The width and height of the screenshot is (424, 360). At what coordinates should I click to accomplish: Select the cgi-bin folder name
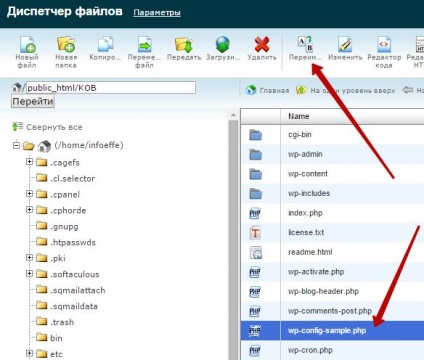coord(300,135)
